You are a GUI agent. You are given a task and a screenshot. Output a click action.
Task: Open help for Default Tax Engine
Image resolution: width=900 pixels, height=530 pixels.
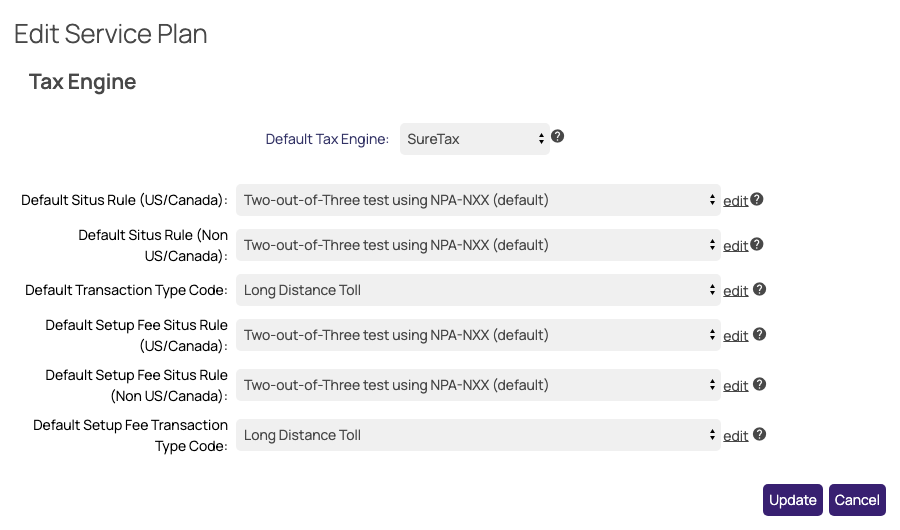[x=557, y=137]
